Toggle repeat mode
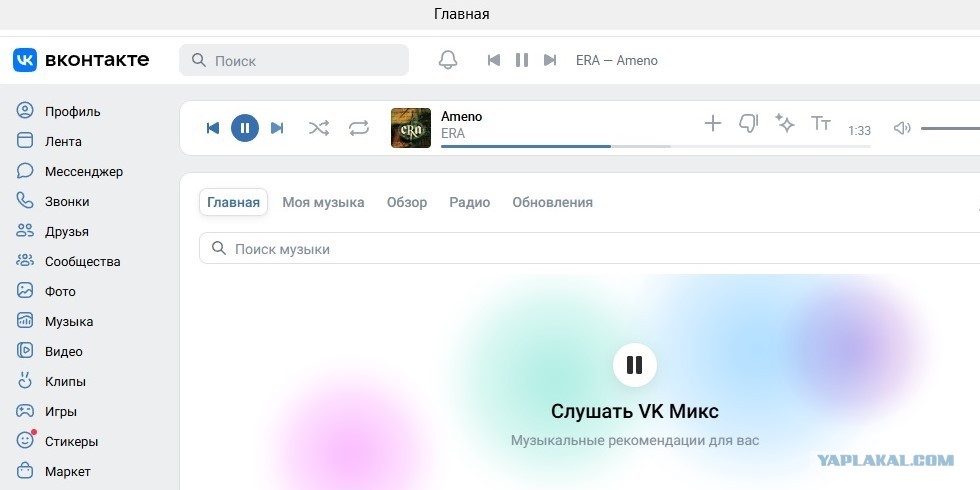 click(359, 128)
